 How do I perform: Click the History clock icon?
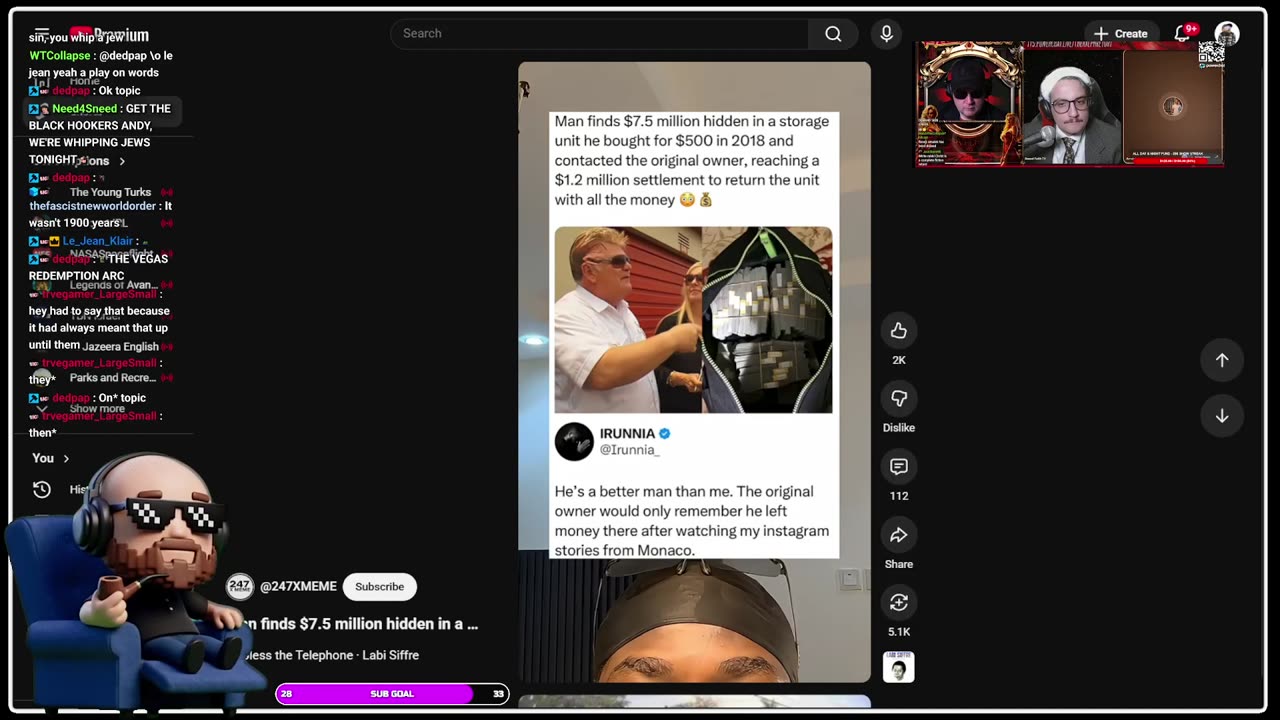pyautogui.click(x=42, y=489)
